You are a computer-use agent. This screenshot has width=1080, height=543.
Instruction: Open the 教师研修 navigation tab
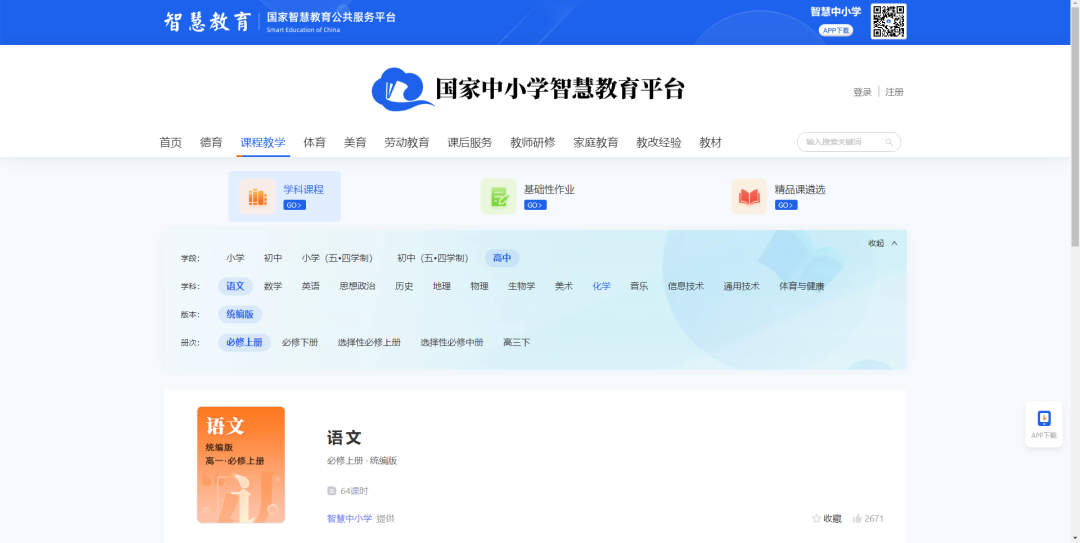(x=532, y=143)
